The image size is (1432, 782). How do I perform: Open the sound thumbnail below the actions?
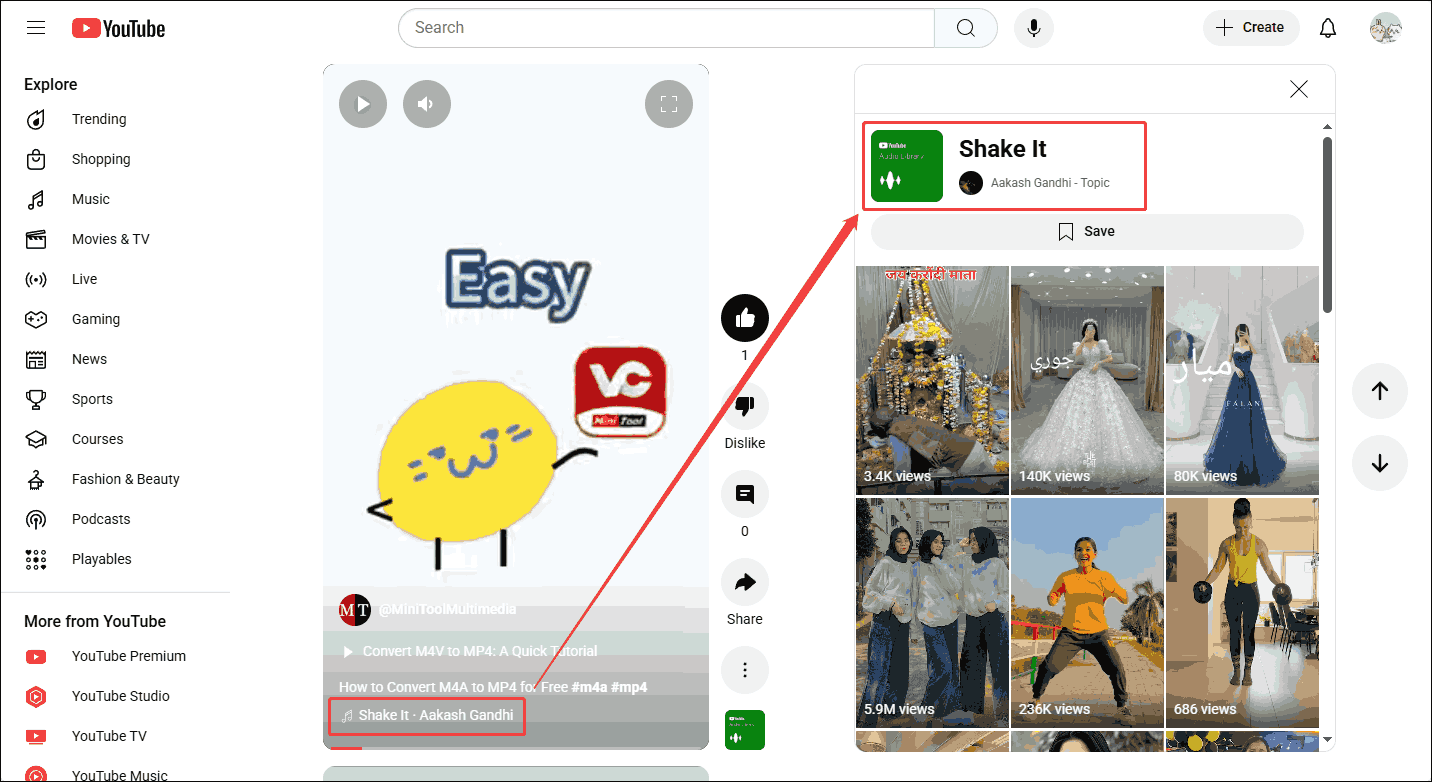click(745, 730)
